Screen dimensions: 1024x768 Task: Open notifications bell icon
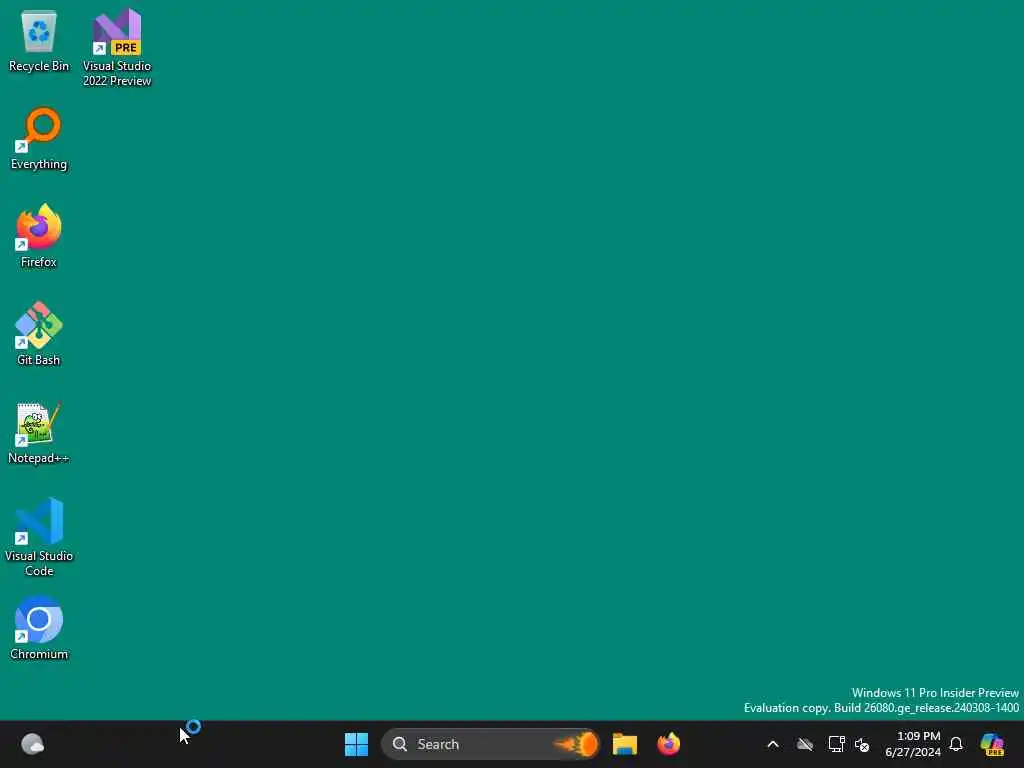click(x=956, y=744)
